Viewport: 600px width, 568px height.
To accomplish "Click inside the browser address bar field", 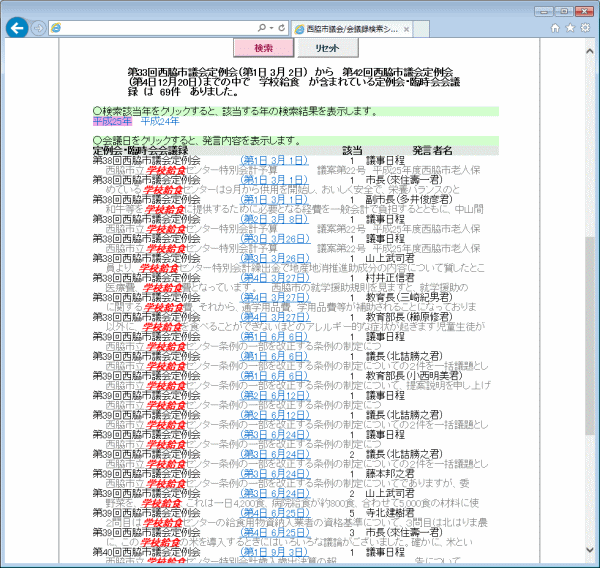I will tap(150, 28).
